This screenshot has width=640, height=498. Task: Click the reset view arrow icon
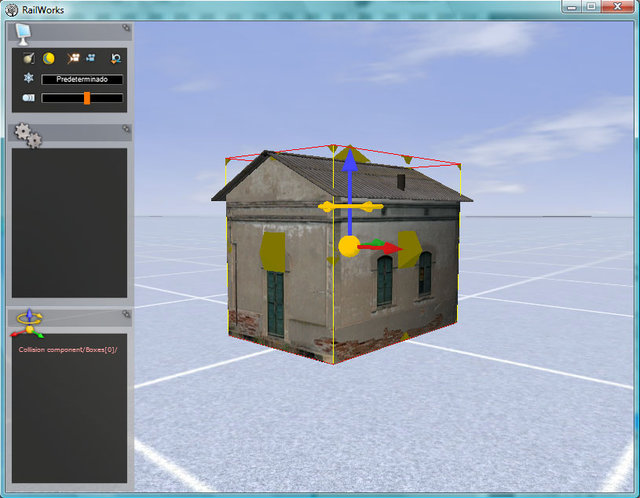[116, 59]
